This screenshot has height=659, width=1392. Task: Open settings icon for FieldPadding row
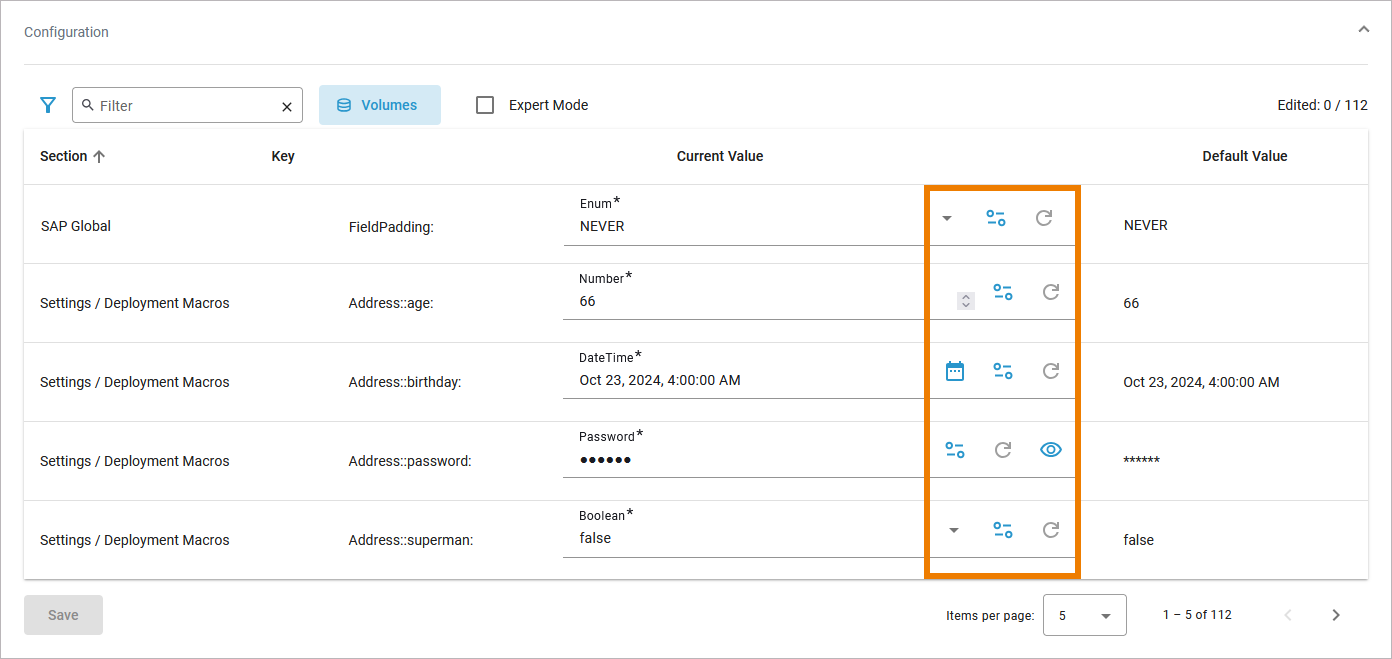click(996, 218)
